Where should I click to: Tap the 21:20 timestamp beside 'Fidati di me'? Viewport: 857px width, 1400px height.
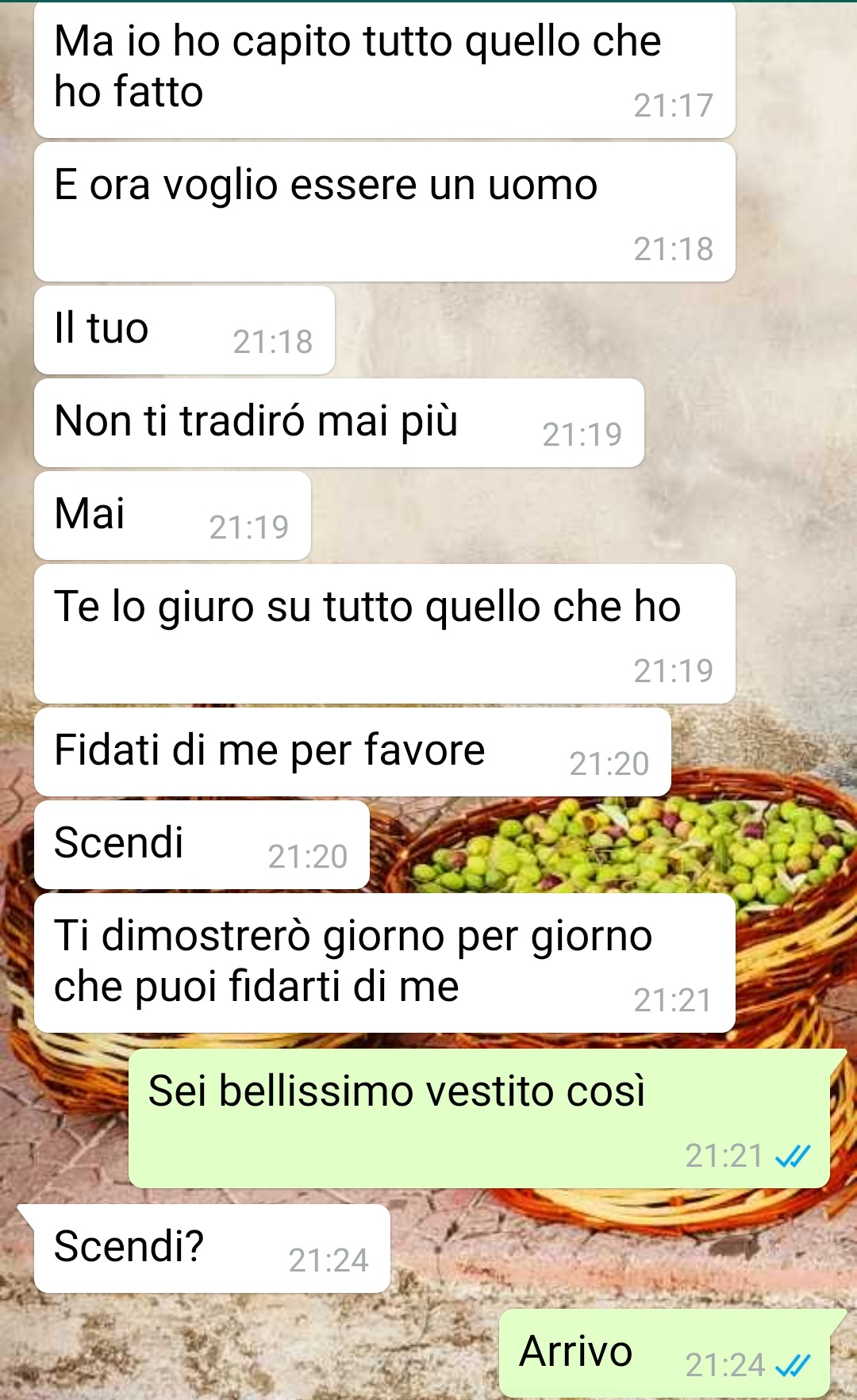click(x=609, y=764)
